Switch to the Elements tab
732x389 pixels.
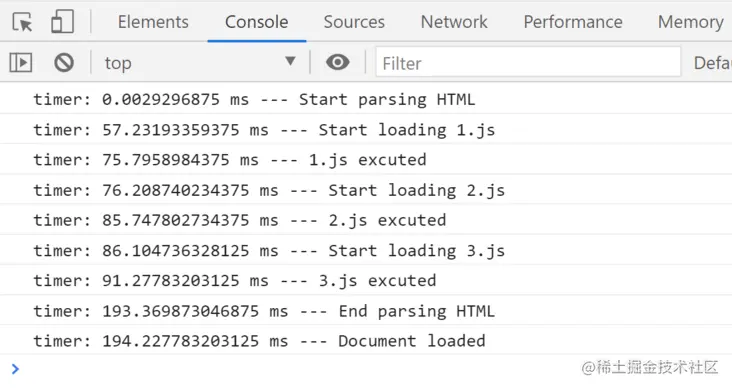point(153,22)
